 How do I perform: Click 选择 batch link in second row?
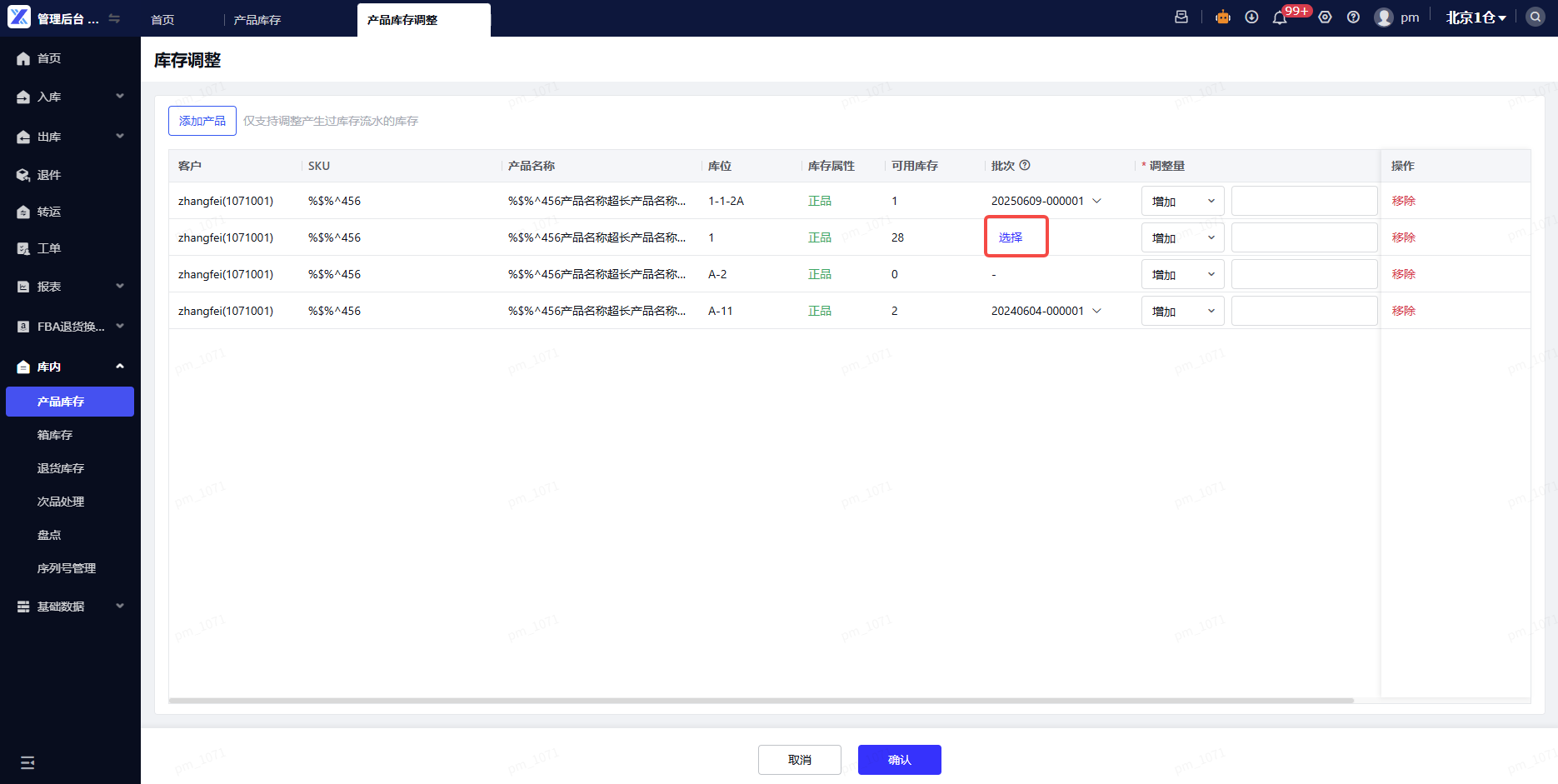tap(1011, 237)
